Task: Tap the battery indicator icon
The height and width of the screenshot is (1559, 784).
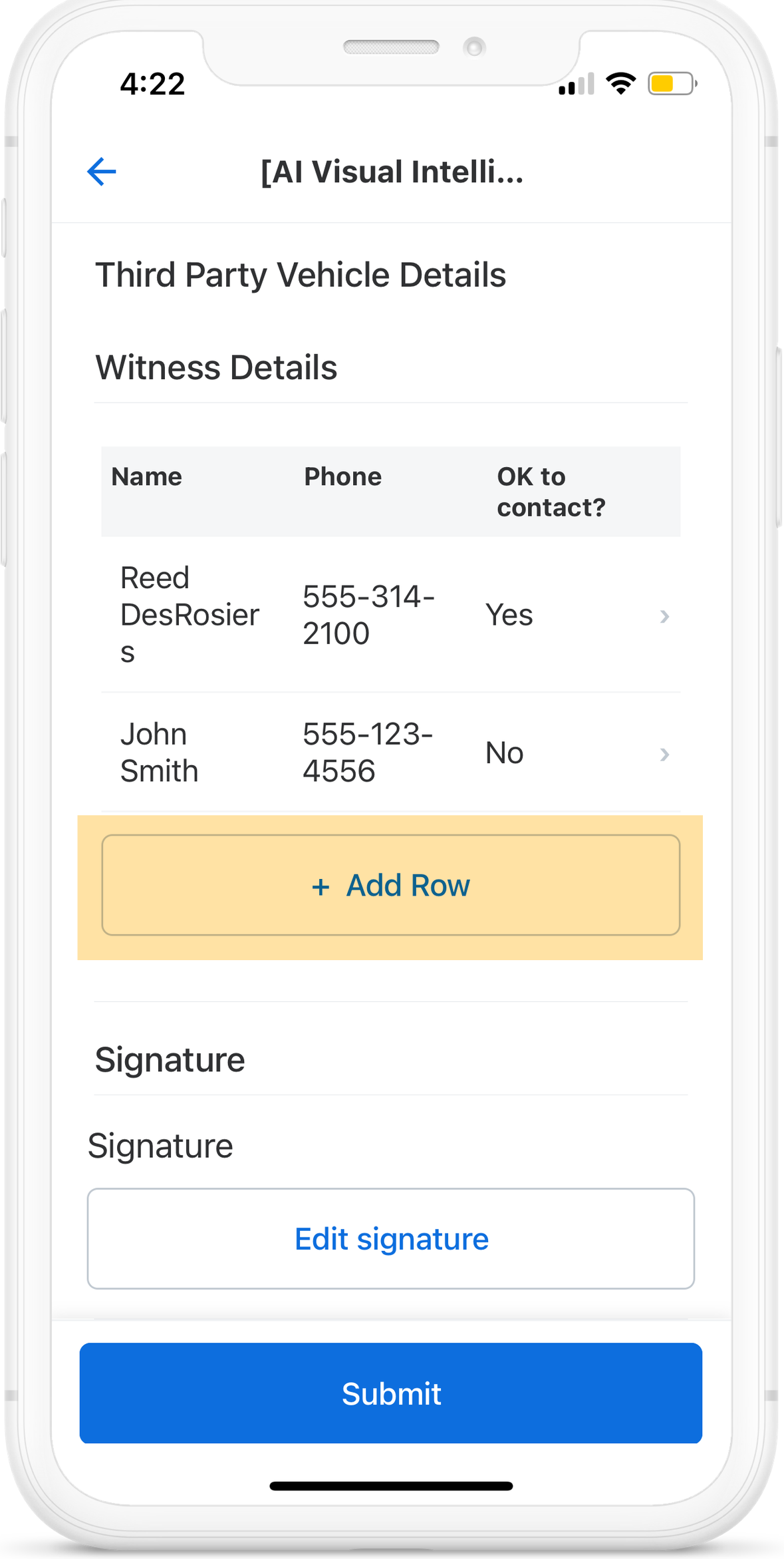Action: 672,84
